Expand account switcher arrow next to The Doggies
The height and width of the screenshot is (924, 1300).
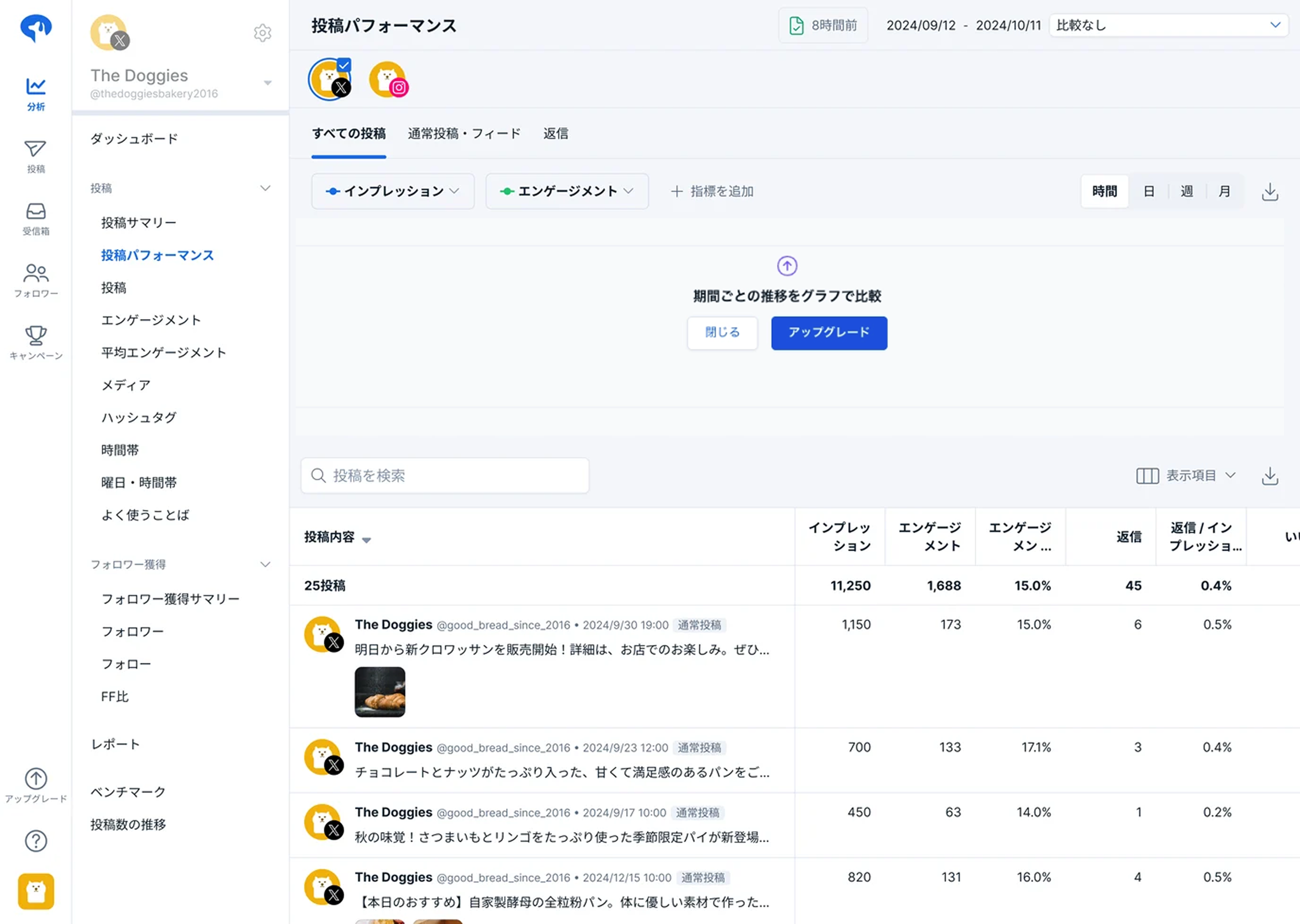click(x=267, y=83)
